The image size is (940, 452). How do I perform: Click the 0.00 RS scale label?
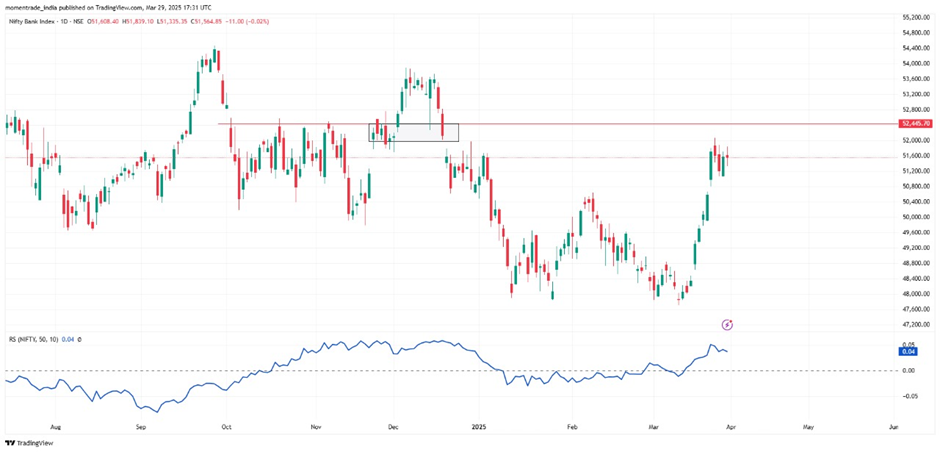910,370
